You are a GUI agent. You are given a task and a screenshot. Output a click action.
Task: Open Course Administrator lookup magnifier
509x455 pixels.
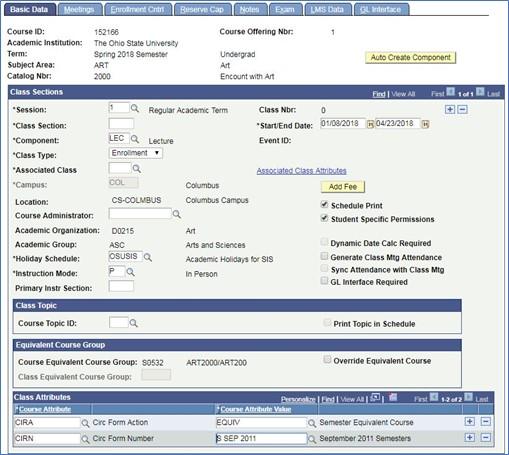point(177,214)
